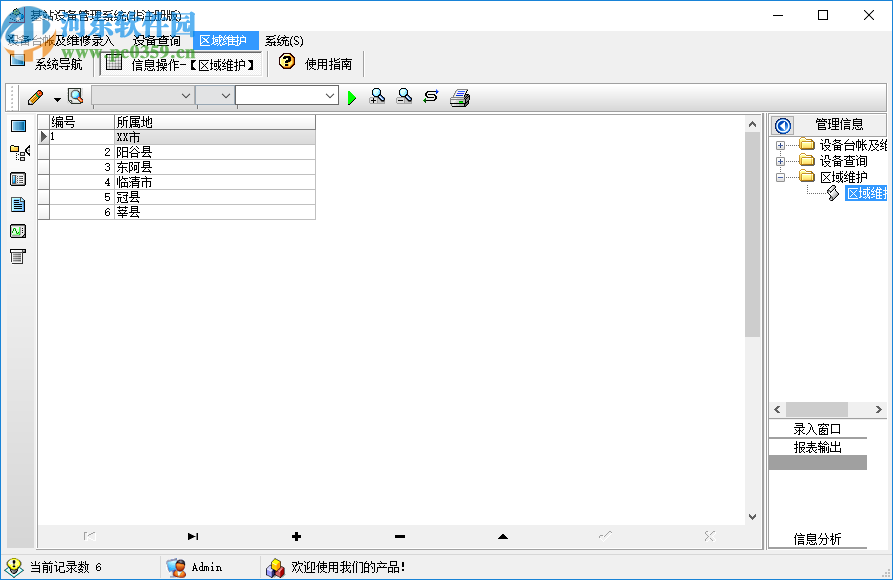Click the add search condition icon
This screenshot has width=893, height=580.
[x=377, y=96]
